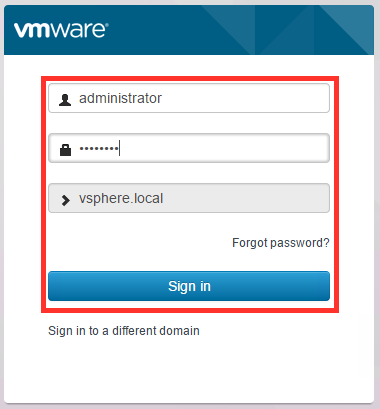Image resolution: width=380 pixels, height=409 pixels.
Task: Click the padlock icon in password field
Action: [x=65, y=150]
